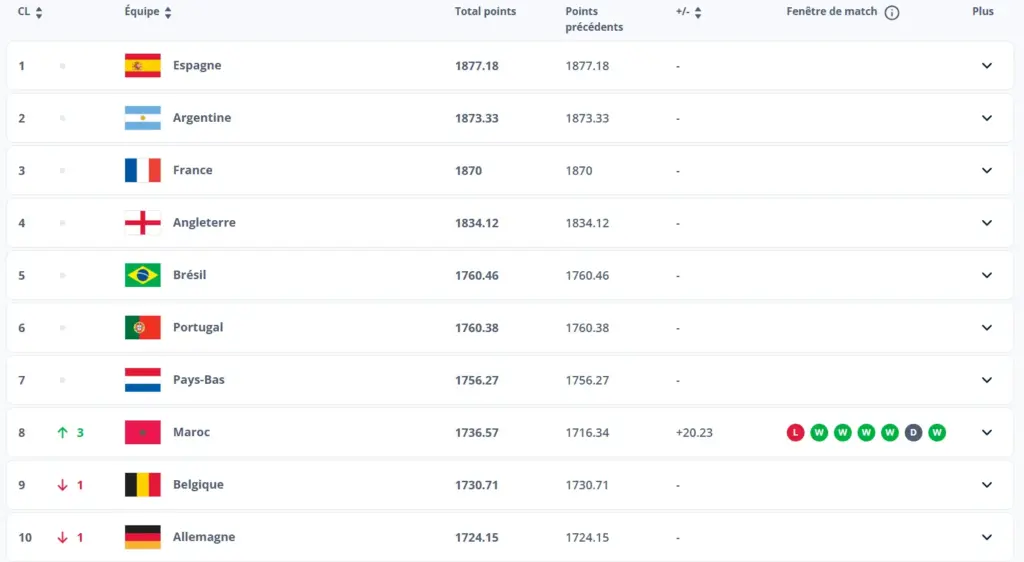Click the Morocco flag icon
Screen dimensions: 1024x562
[x=142, y=433]
